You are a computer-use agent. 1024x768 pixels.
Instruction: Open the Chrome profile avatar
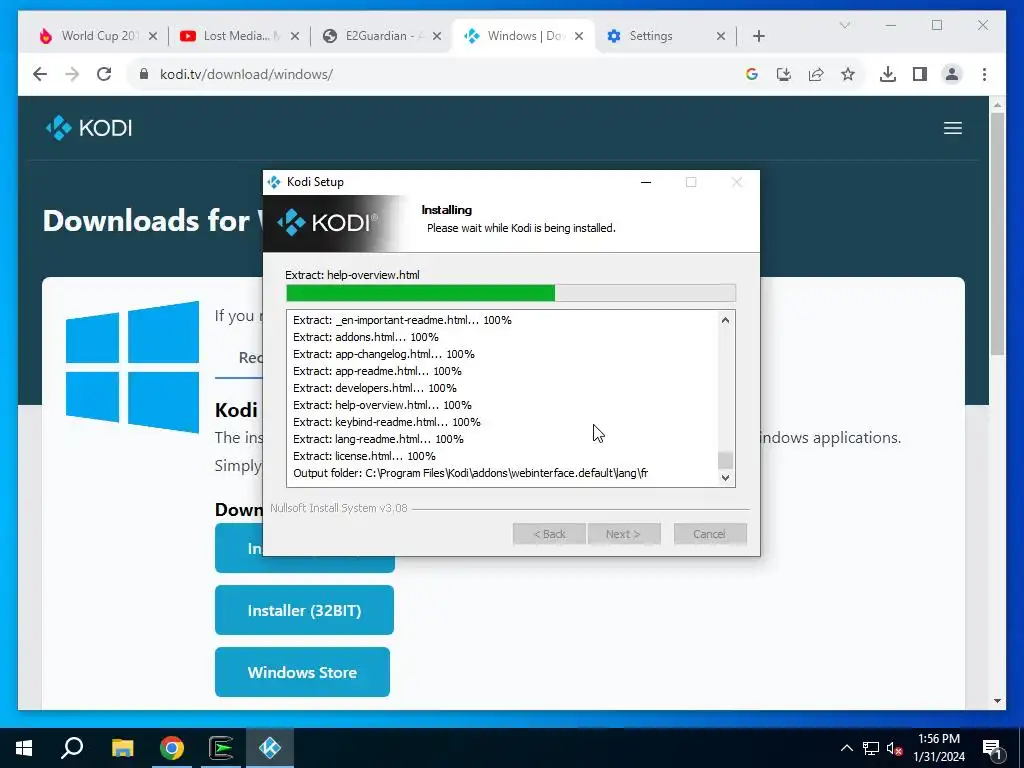[952, 74]
